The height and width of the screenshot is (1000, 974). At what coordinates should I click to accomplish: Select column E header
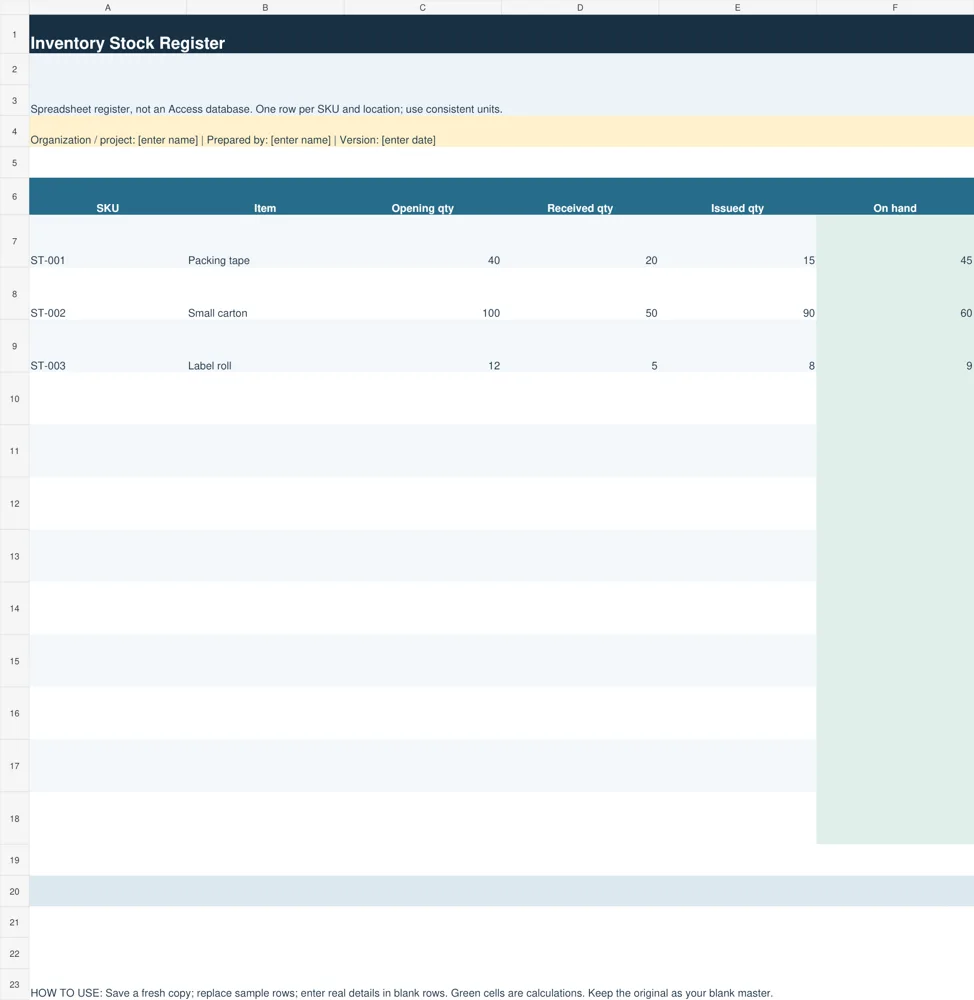pyautogui.click(x=737, y=8)
